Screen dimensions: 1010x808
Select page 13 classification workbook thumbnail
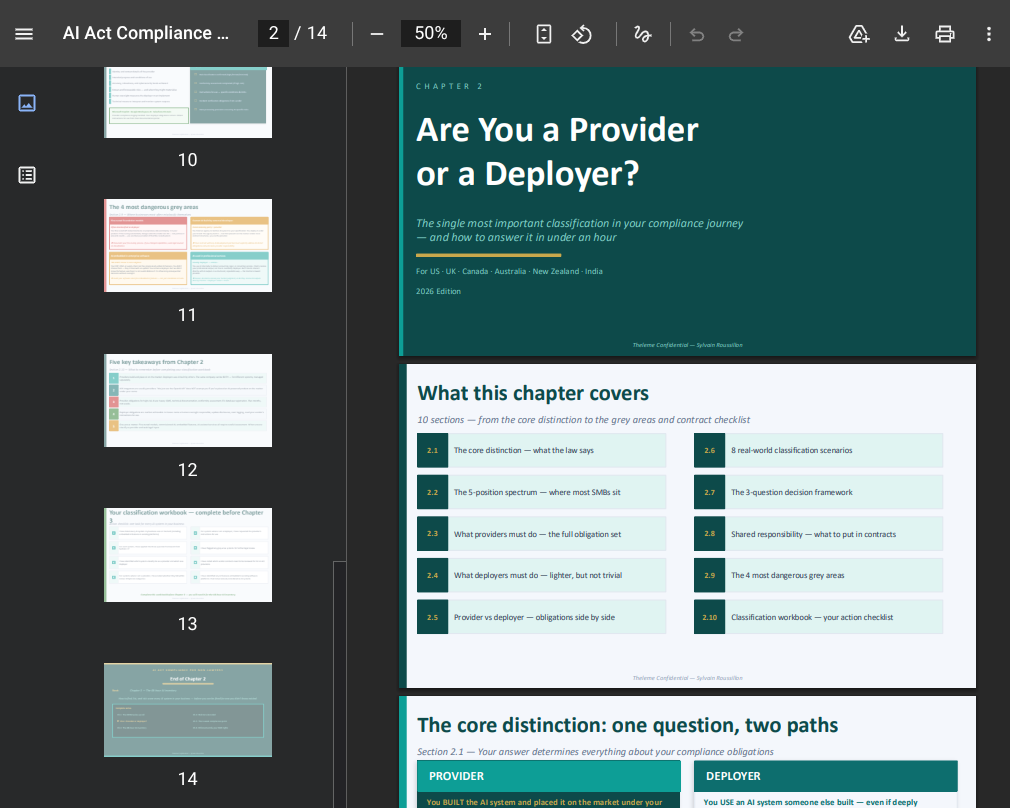coord(188,555)
